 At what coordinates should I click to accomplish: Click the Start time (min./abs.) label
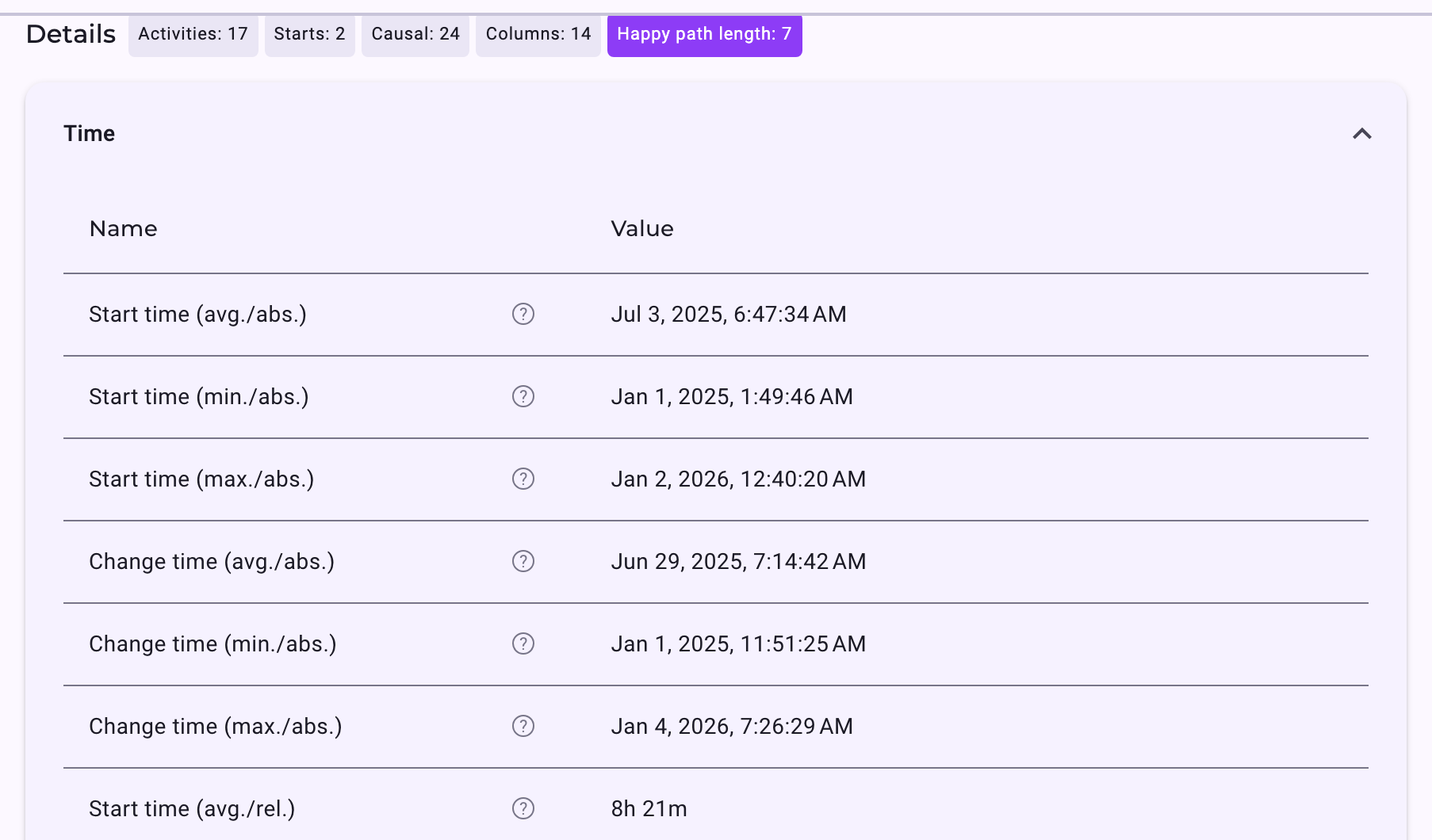pos(199,397)
